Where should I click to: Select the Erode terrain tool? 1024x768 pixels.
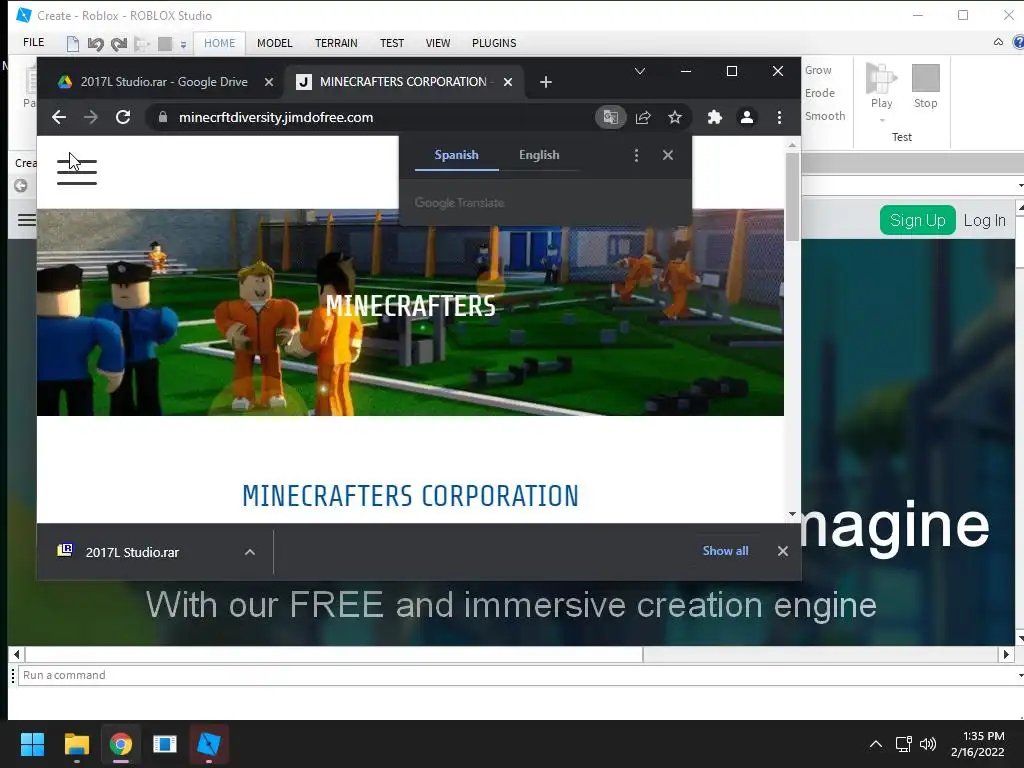(820, 93)
